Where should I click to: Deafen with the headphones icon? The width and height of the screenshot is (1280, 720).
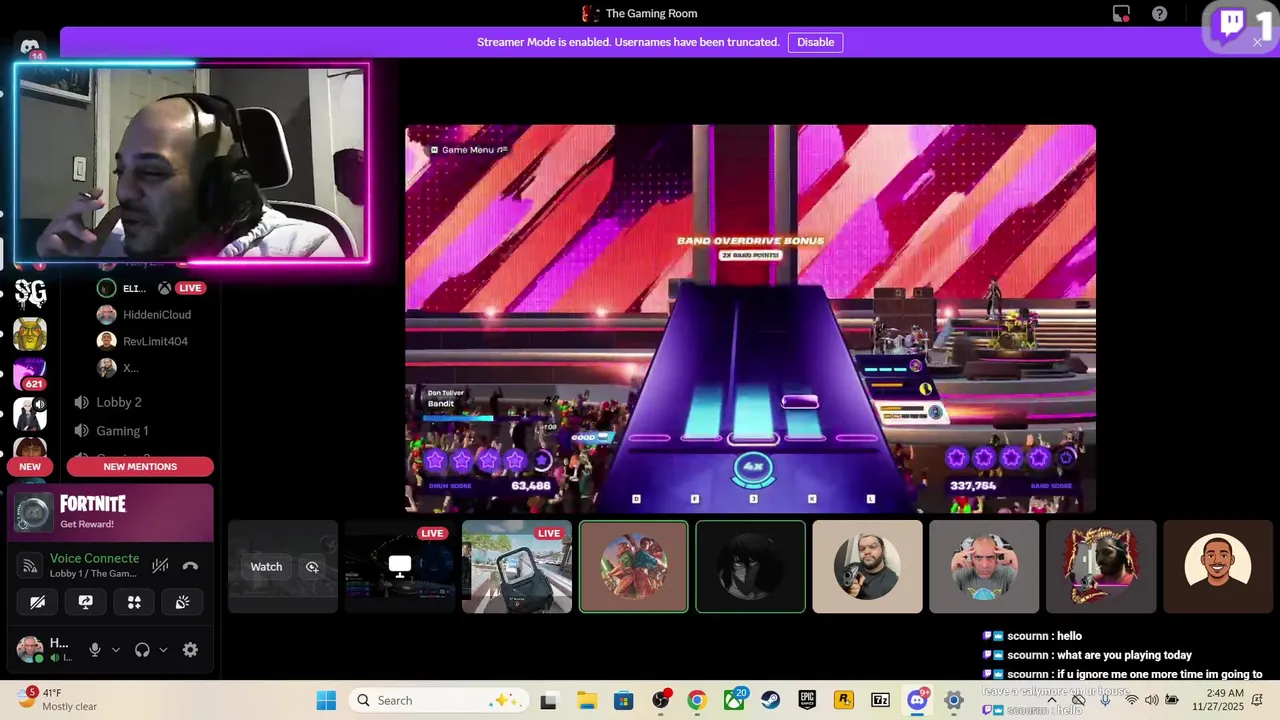pos(142,650)
